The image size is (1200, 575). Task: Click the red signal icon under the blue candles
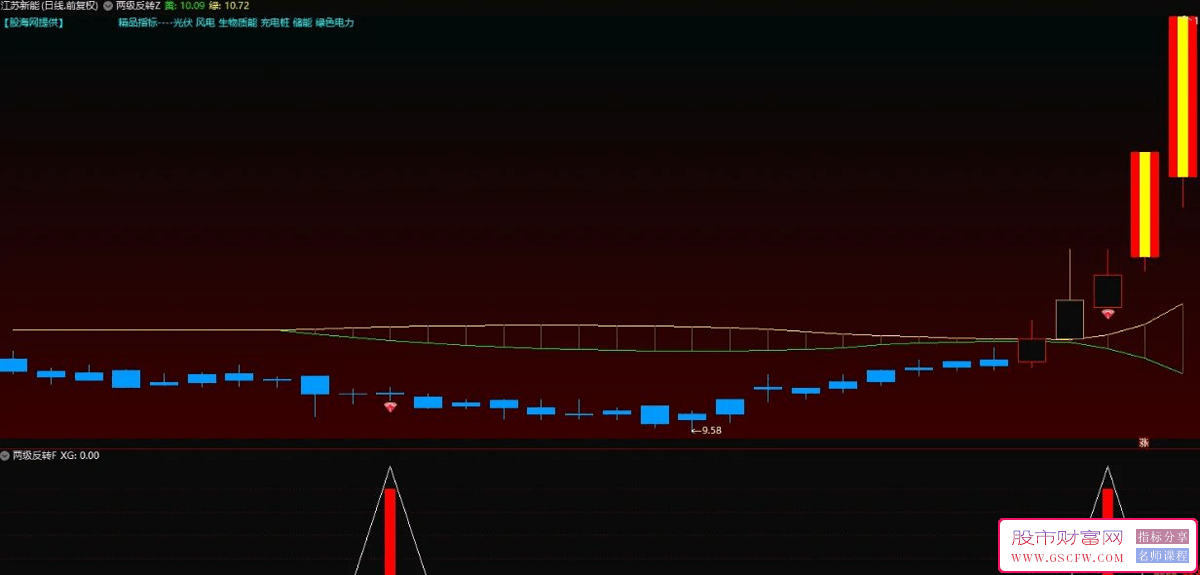pyautogui.click(x=390, y=407)
